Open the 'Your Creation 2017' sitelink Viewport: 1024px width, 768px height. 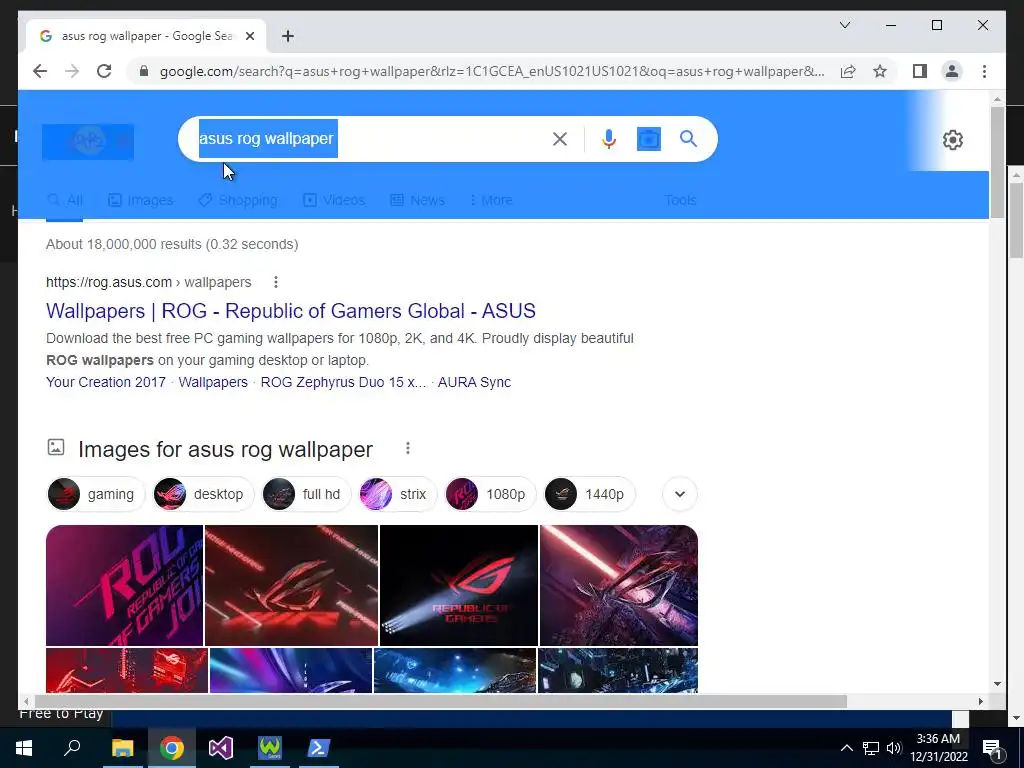point(106,382)
